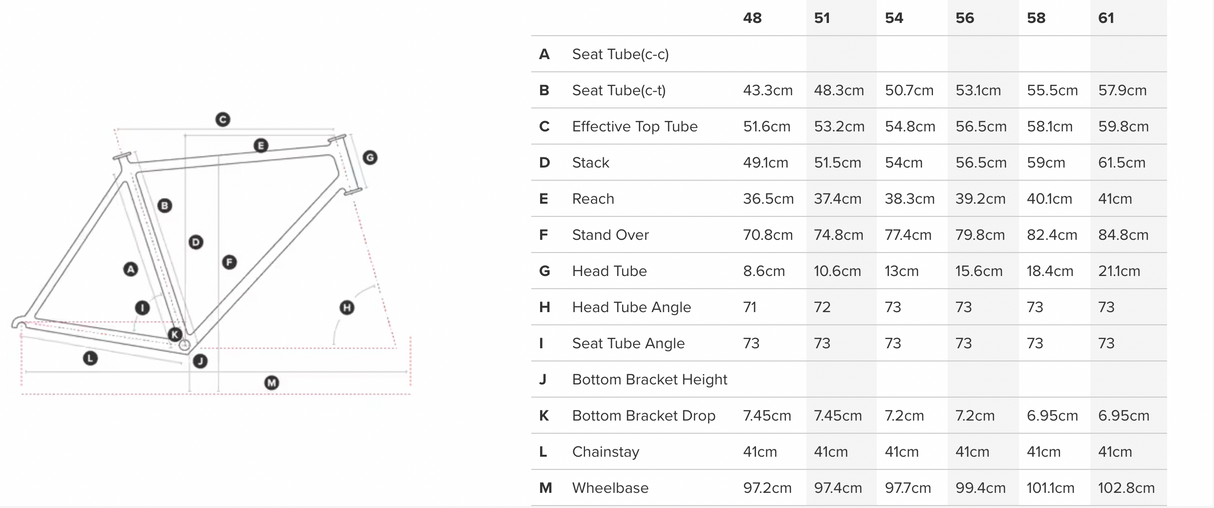This screenshot has height=508, width=1214.
Task: Click the H head angle marker
Action: pyautogui.click(x=347, y=307)
